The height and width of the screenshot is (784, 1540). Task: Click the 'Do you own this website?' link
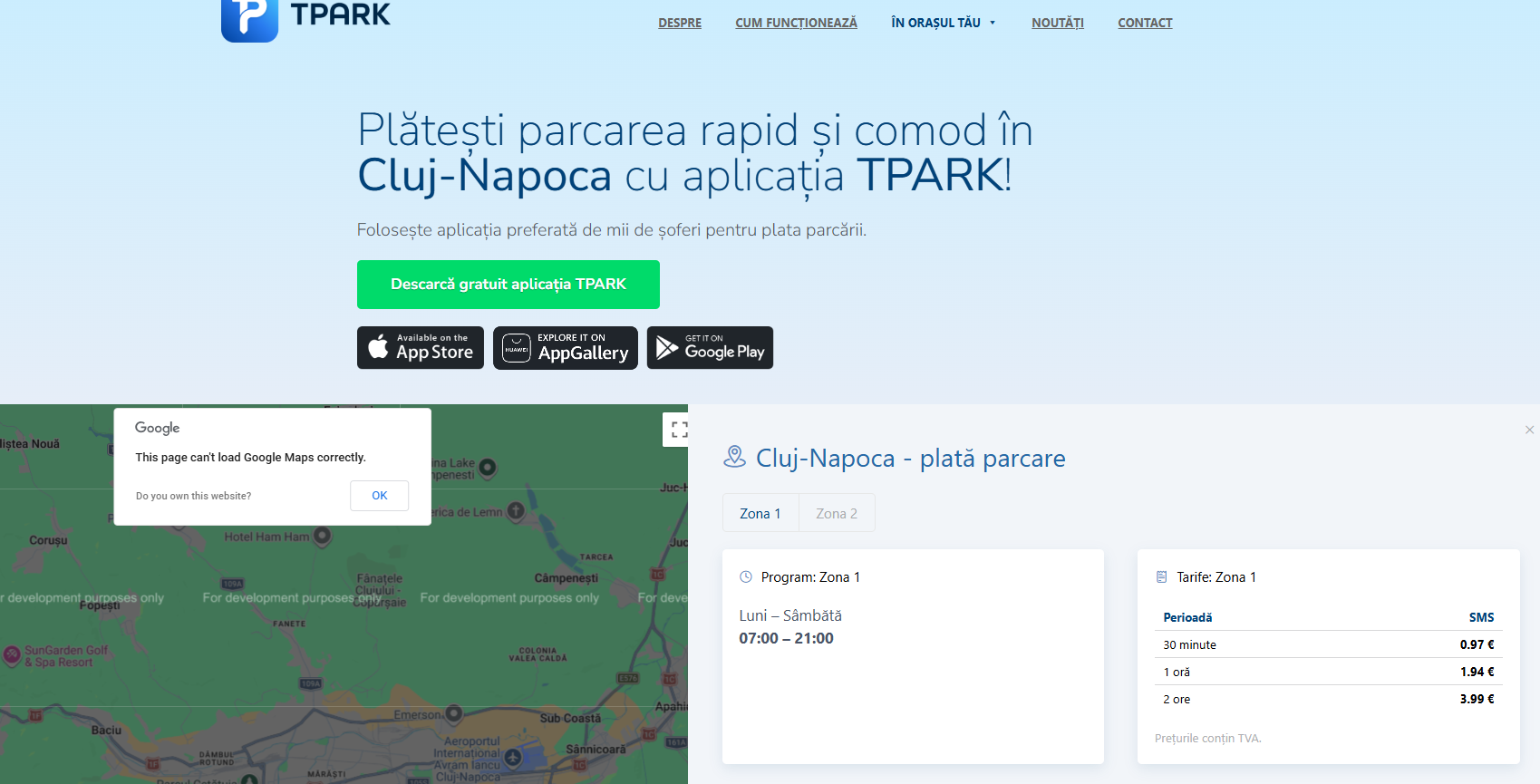[193, 496]
